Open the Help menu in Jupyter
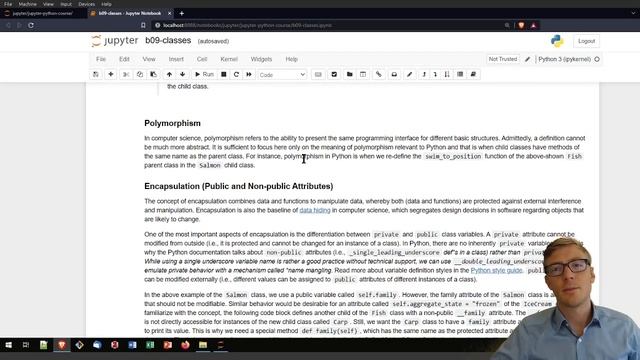The width and height of the screenshot is (640, 360). click(x=291, y=59)
